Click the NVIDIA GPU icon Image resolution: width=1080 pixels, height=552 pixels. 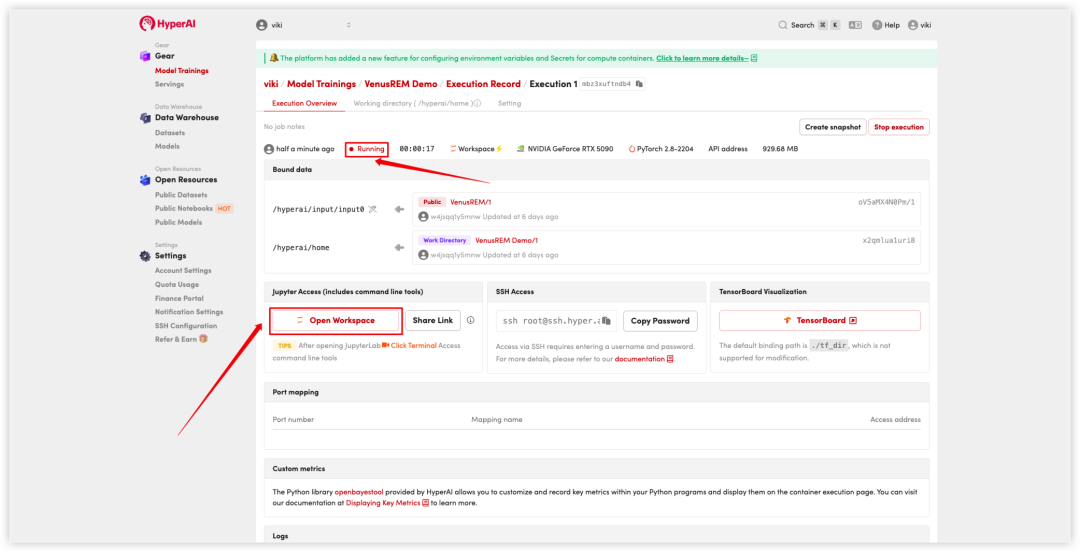pos(521,149)
